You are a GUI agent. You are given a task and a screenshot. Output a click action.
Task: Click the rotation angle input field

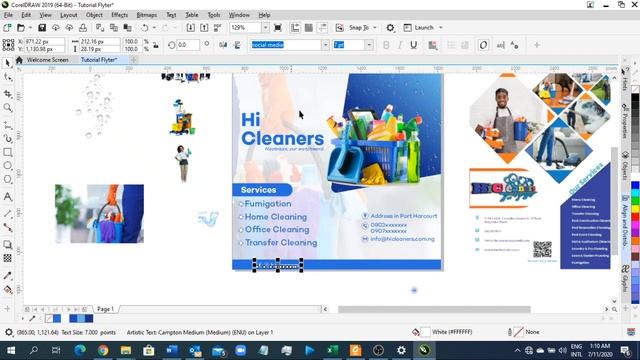point(188,45)
